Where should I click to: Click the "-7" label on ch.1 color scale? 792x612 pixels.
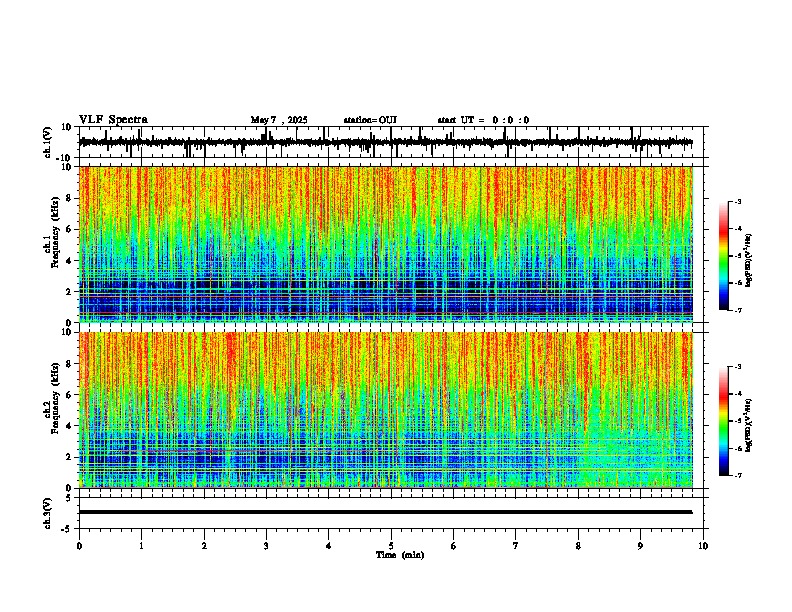738,310
